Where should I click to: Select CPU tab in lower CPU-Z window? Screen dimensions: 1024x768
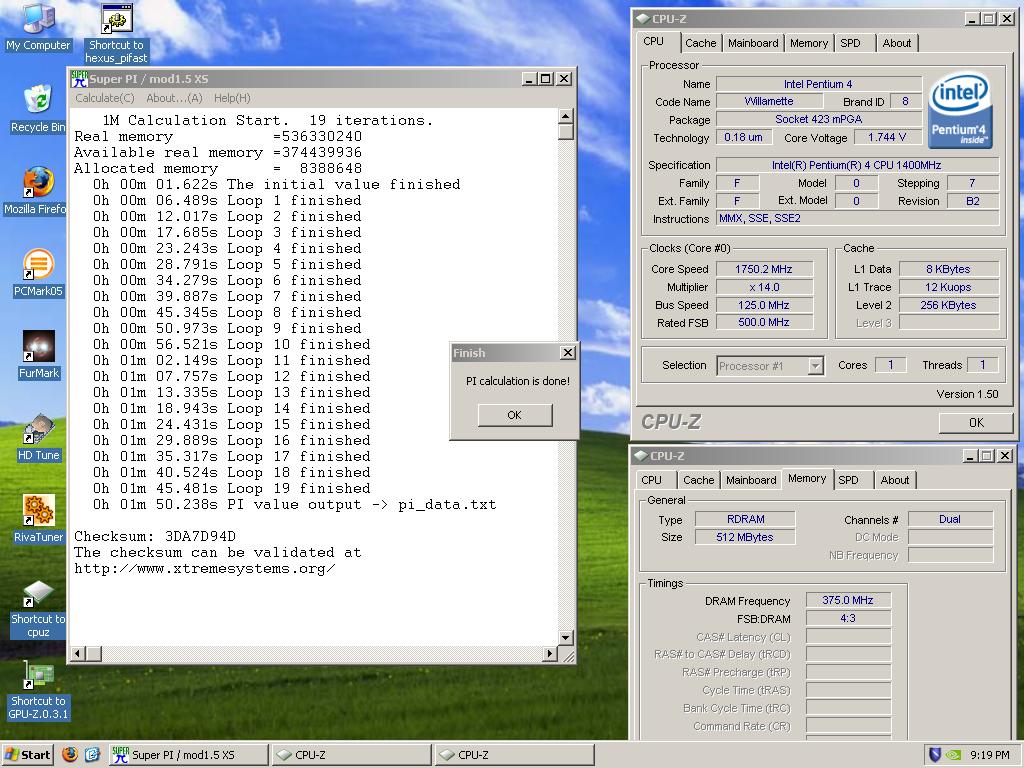(651, 480)
